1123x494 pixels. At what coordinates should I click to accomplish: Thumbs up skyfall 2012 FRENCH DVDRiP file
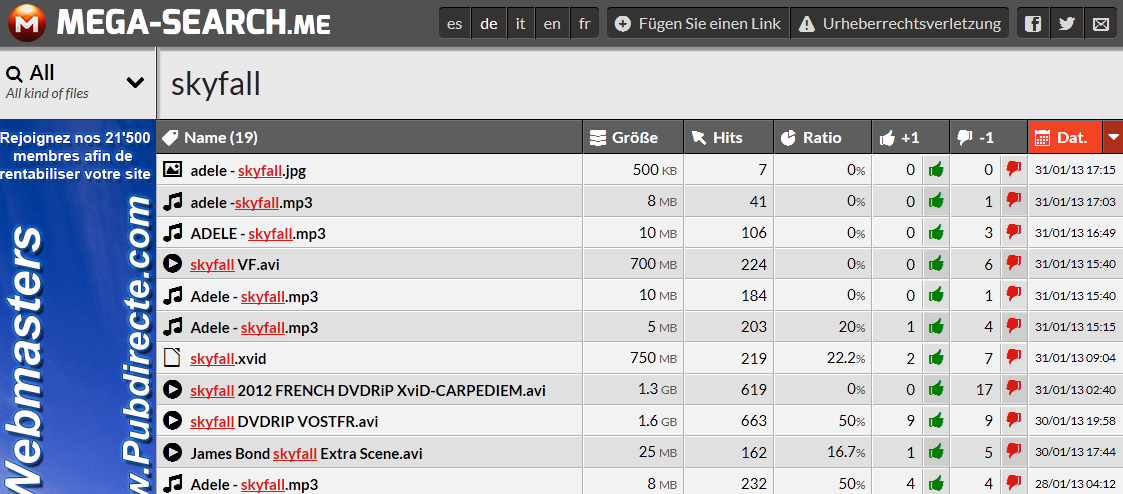pyautogui.click(x=935, y=389)
